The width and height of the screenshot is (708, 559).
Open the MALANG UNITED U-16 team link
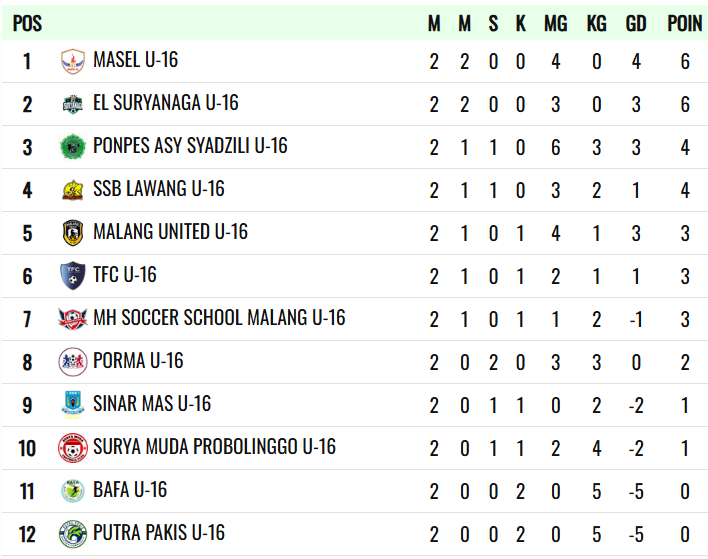[x=170, y=232]
